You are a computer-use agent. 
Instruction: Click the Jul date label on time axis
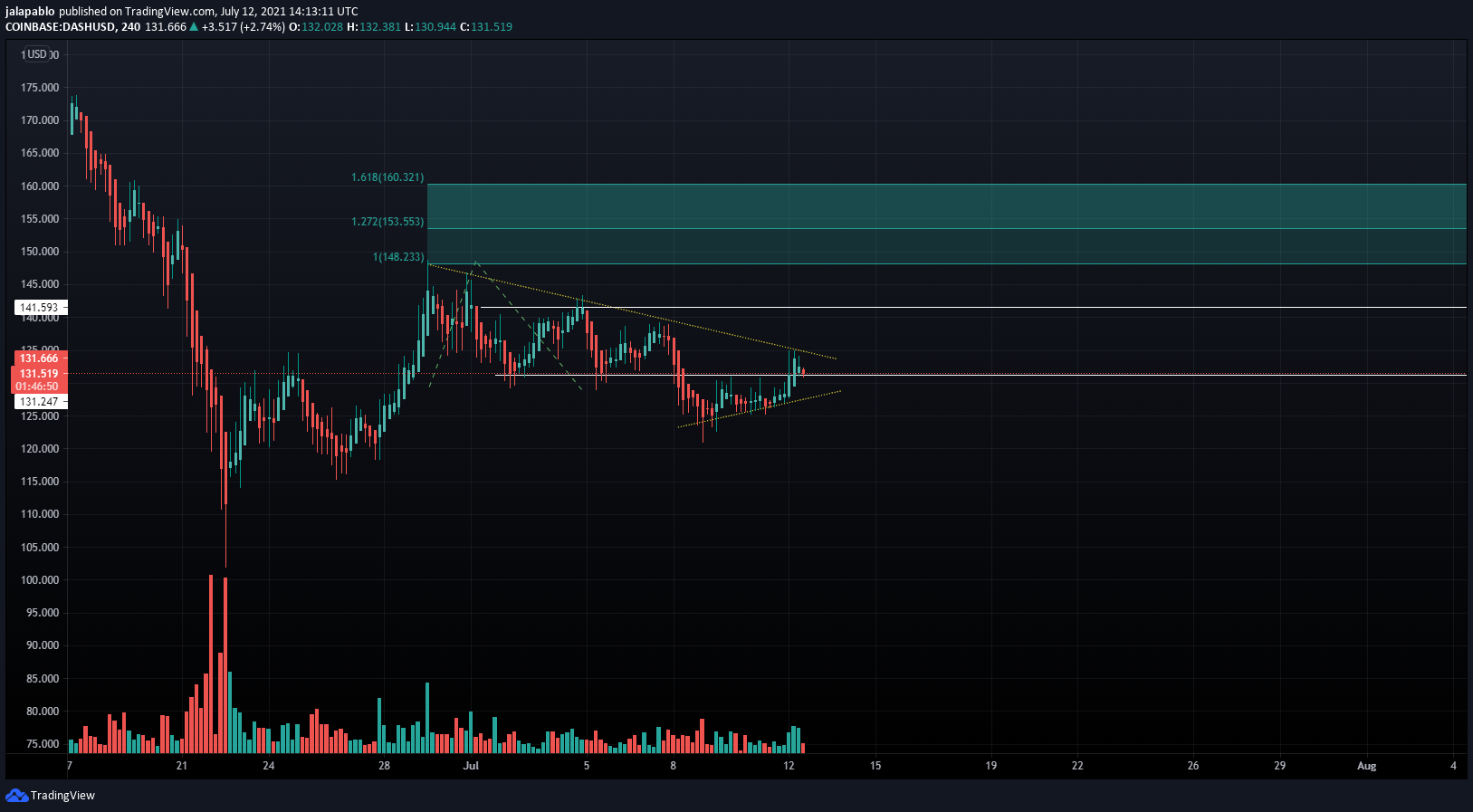tap(471, 766)
